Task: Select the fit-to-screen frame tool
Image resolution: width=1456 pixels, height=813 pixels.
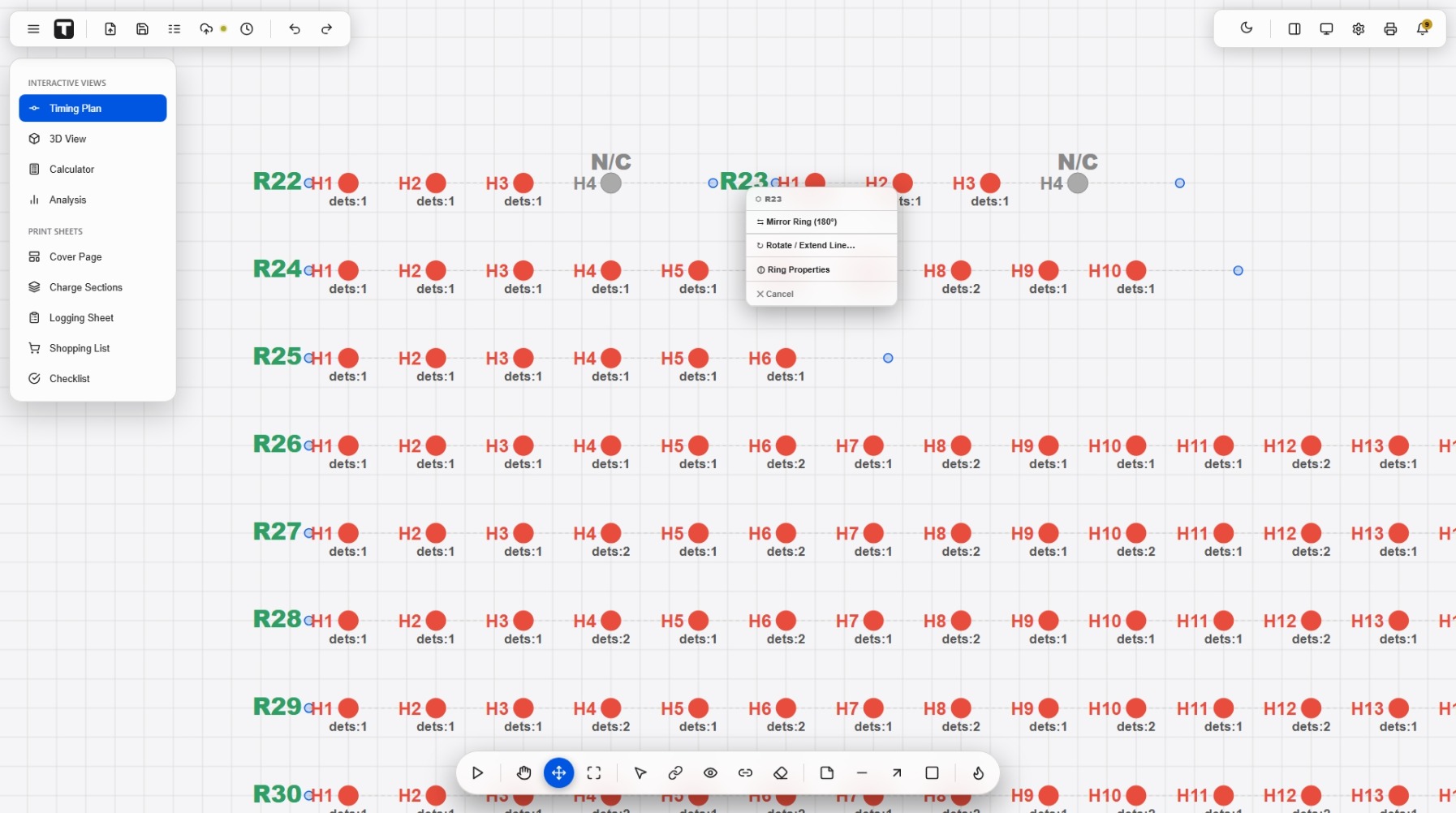Action: coord(594,773)
